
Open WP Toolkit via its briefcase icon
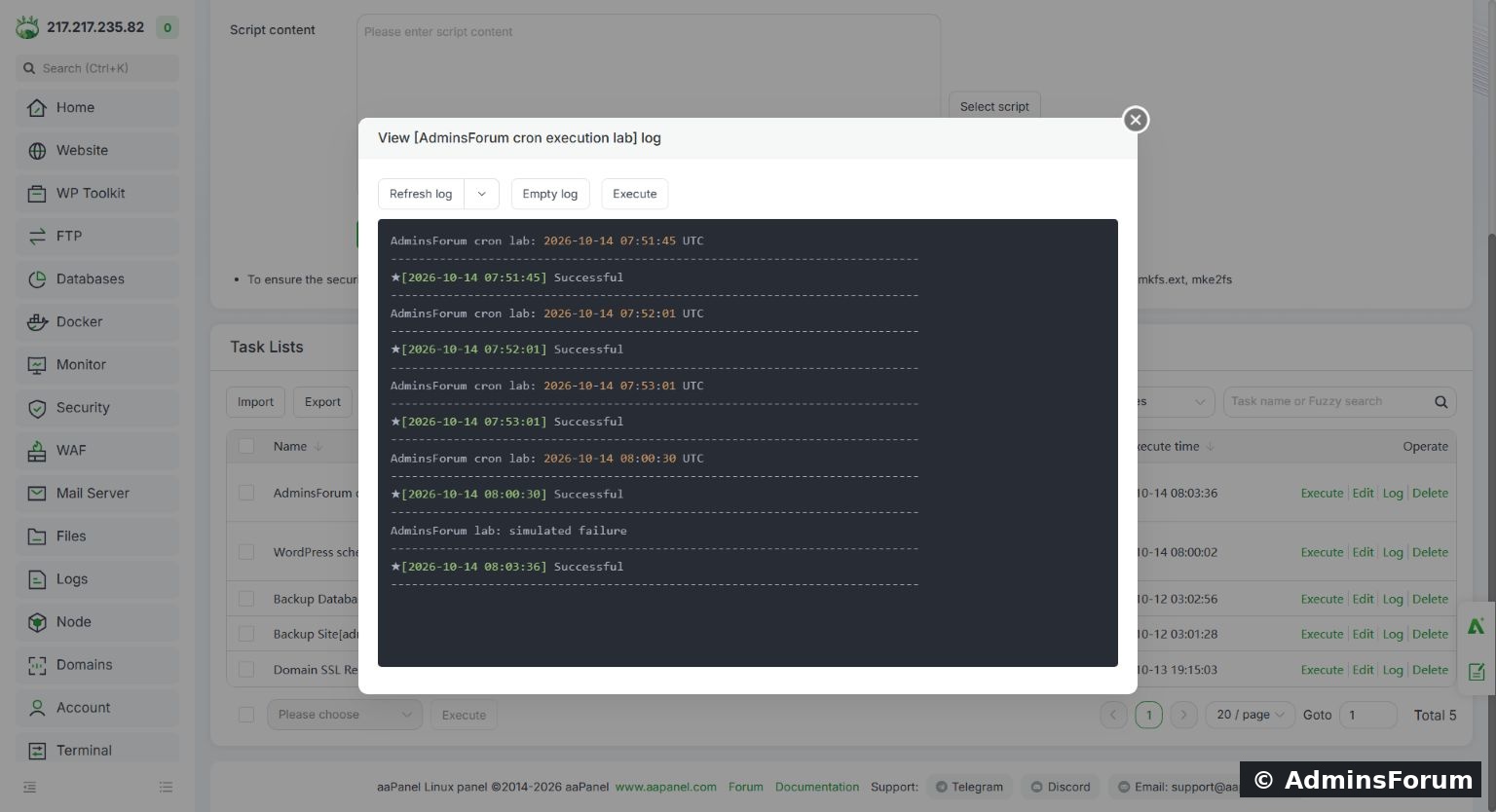pyautogui.click(x=37, y=194)
